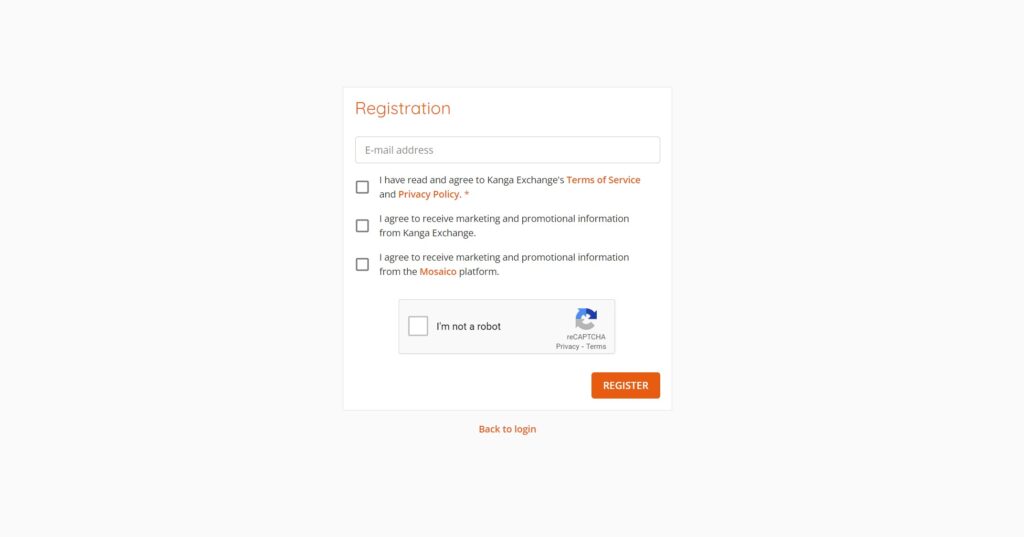
Task: Click the reCAPTCHA logo icon
Action: [x=586, y=319]
